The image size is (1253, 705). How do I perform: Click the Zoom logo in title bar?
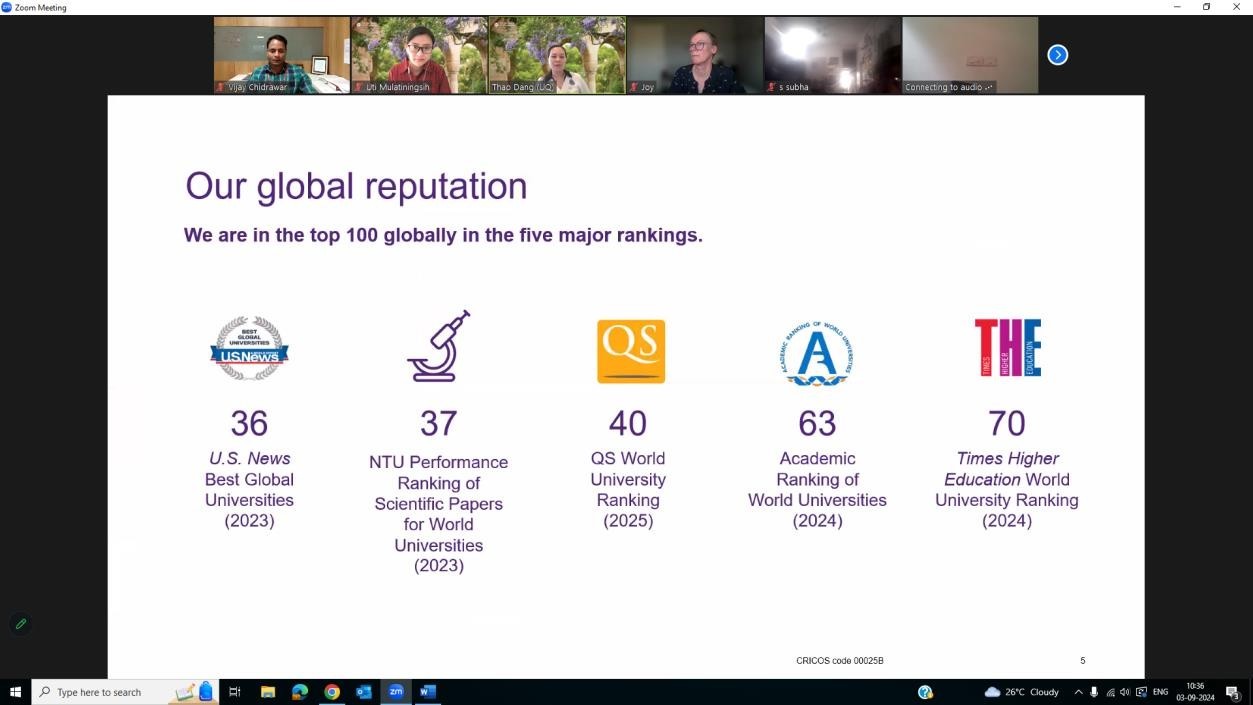[x=6, y=7]
